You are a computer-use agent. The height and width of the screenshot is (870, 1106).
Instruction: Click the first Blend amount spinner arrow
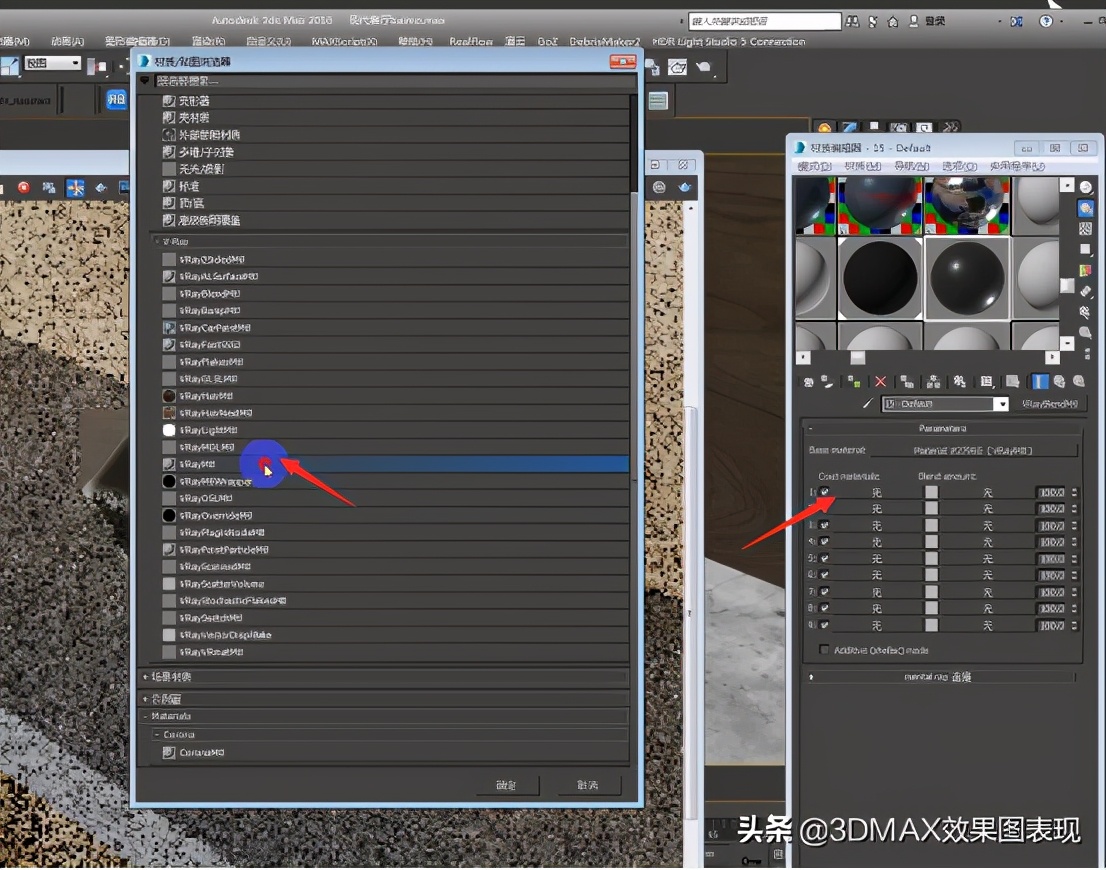(1074, 491)
